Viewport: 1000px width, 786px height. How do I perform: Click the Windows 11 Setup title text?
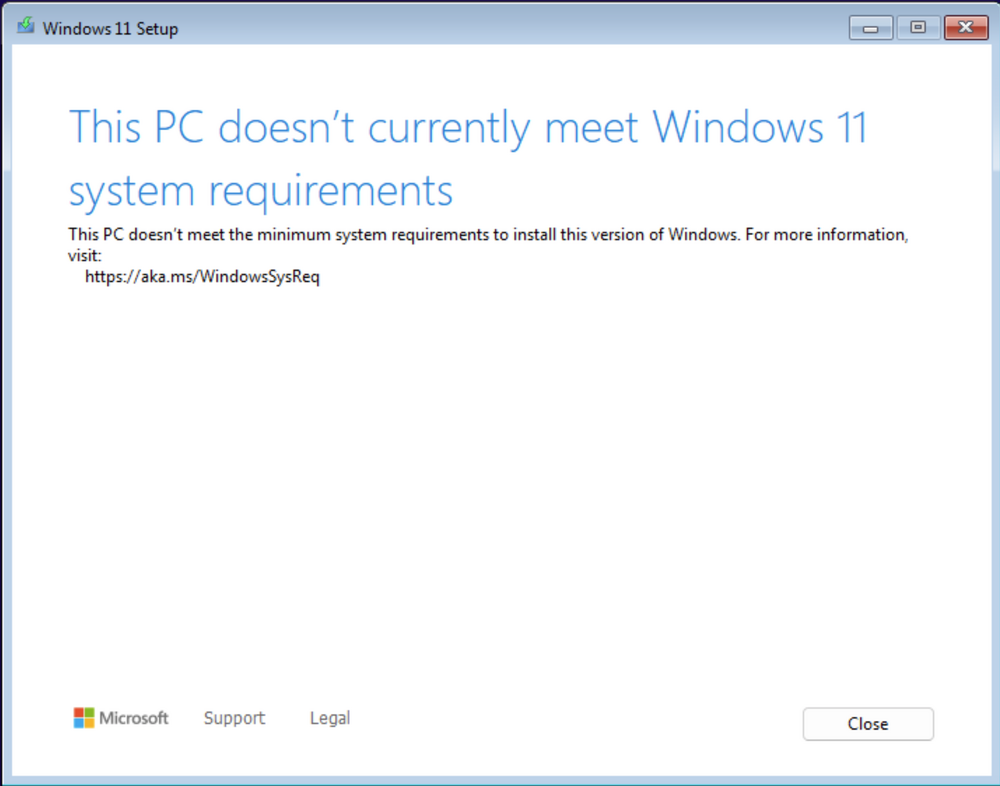point(110,28)
